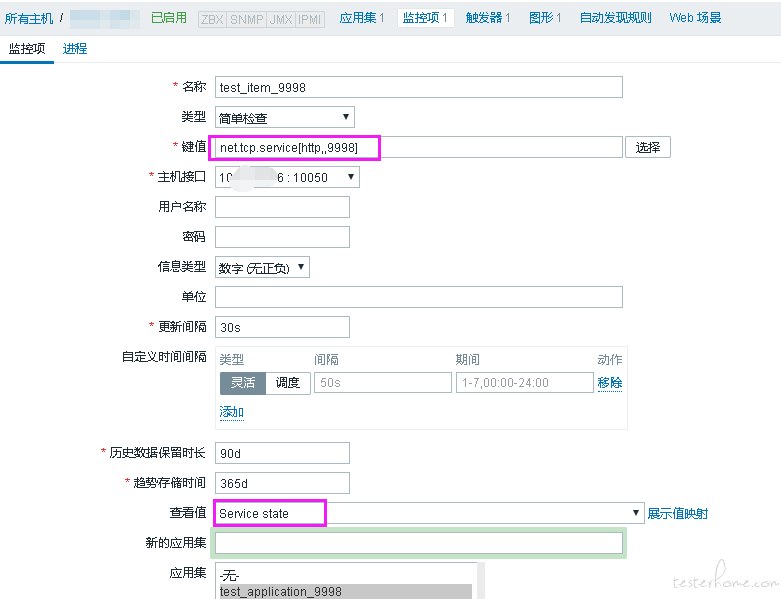The width and height of the screenshot is (781, 599).
Task: Click the 选择 button next to key
Action: [x=648, y=147]
